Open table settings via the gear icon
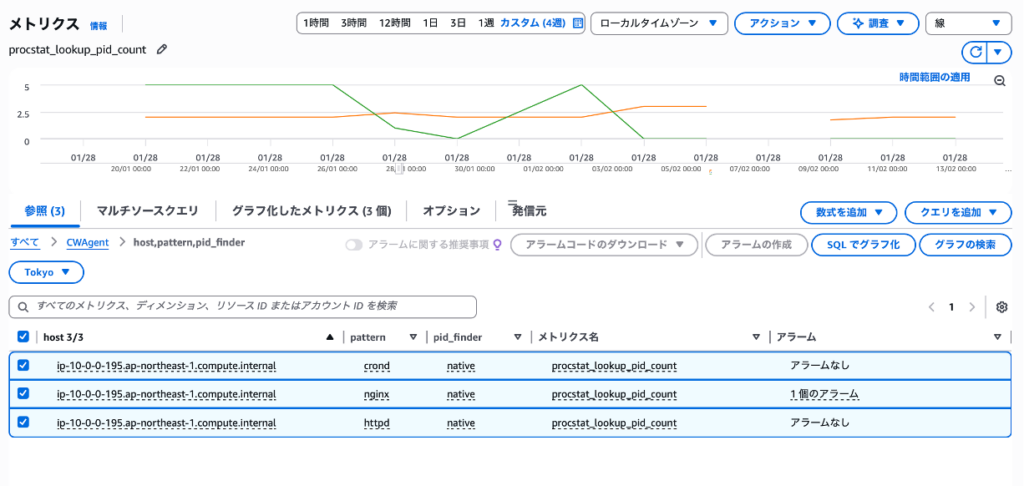Screen dimensions: 1024x486 (x=1002, y=307)
